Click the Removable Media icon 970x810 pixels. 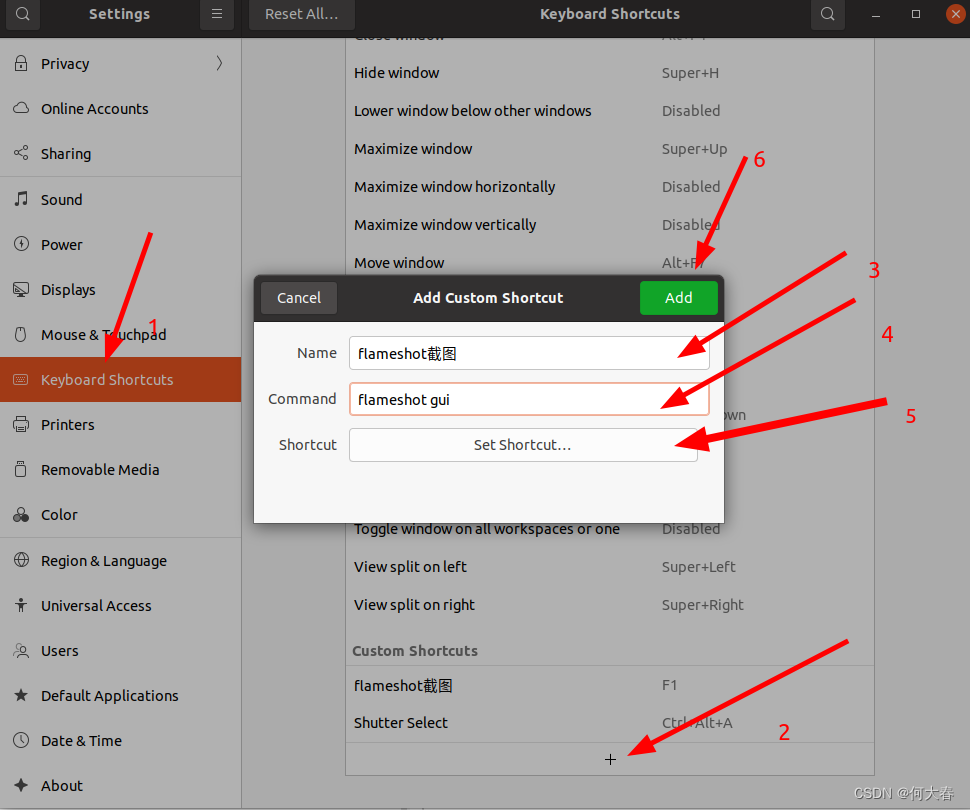21,469
